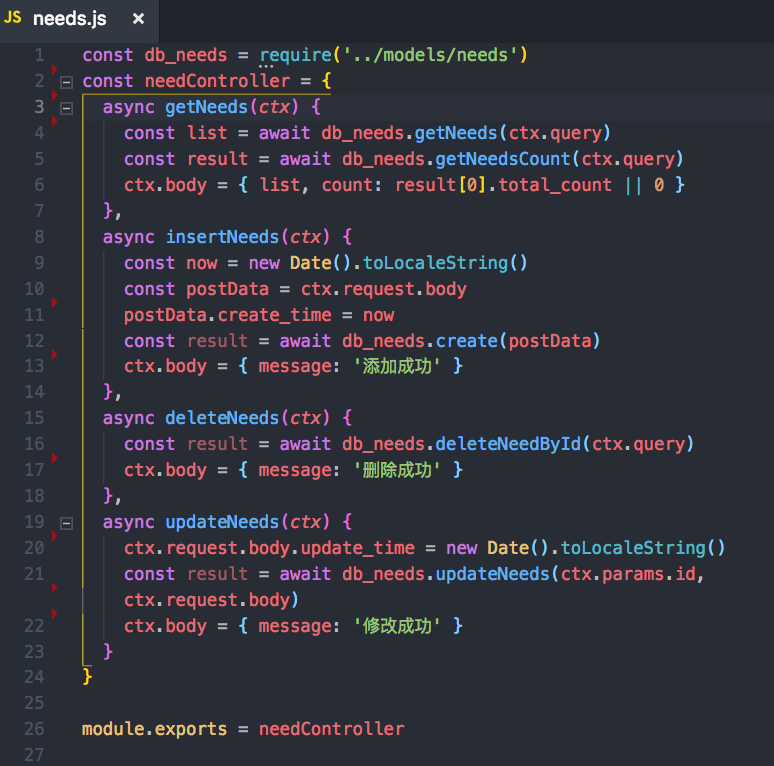This screenshot has width=774, height=766.
Task: Click 'deleteNeeds' function name
Action: pyautogui.click(x=222, y=418)
